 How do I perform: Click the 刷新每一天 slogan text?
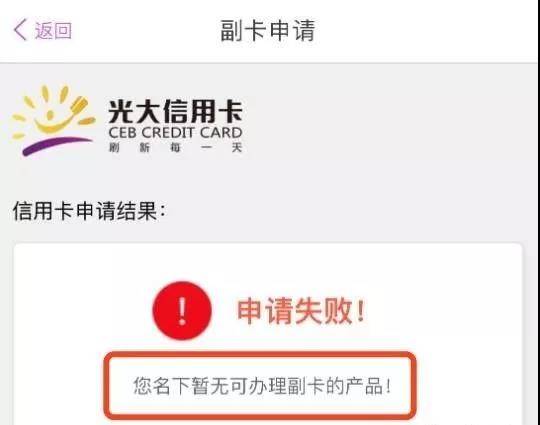point(176,147)
